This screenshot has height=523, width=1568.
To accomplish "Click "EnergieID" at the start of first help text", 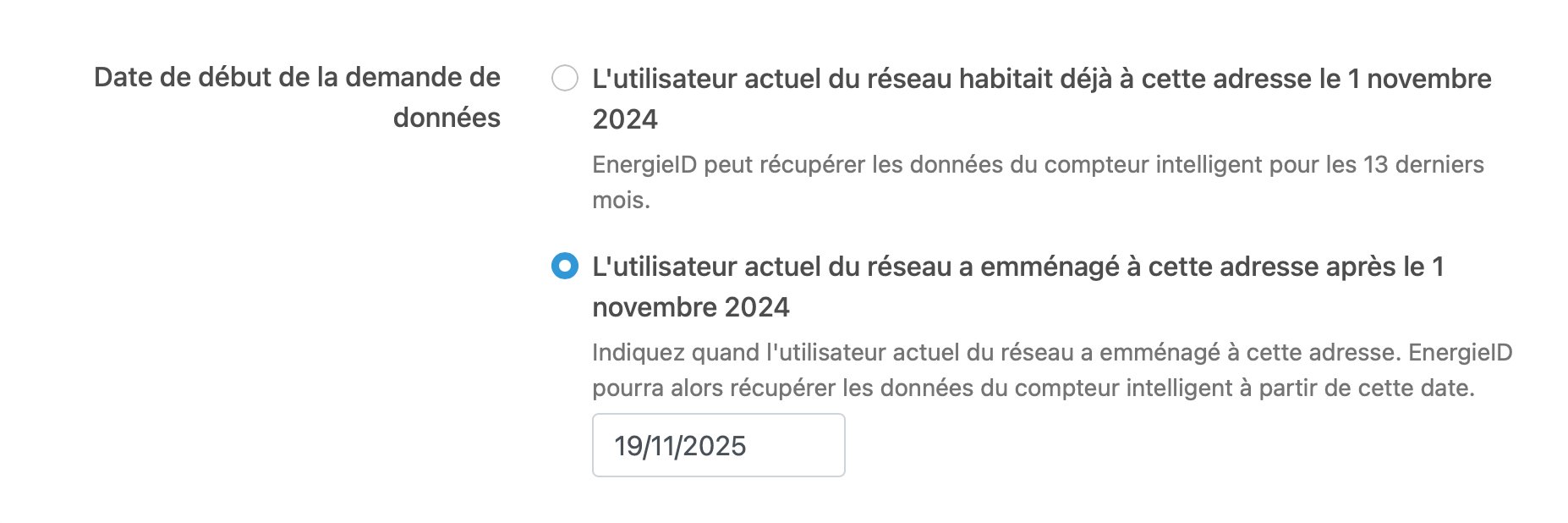I will pyautogui.click(x=644, y=164).
